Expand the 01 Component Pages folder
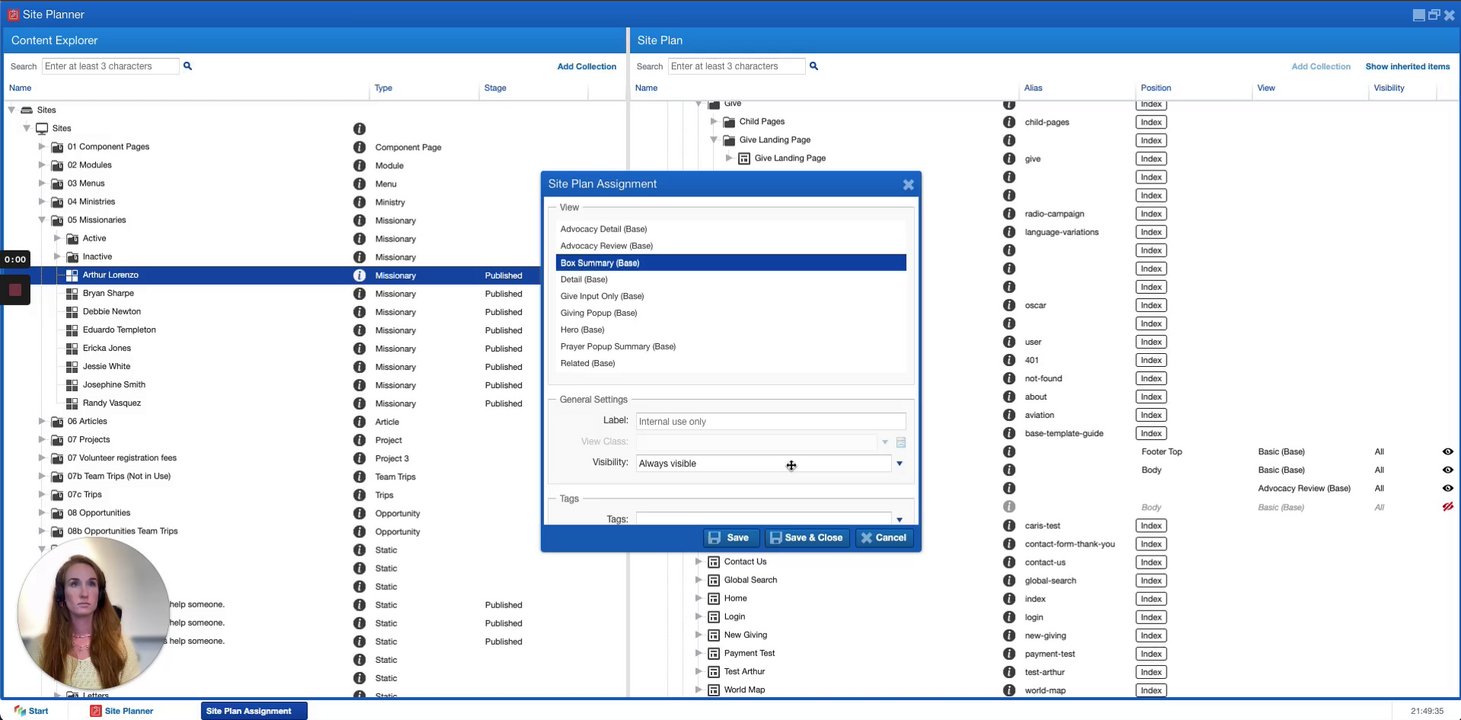 [42, 147]
